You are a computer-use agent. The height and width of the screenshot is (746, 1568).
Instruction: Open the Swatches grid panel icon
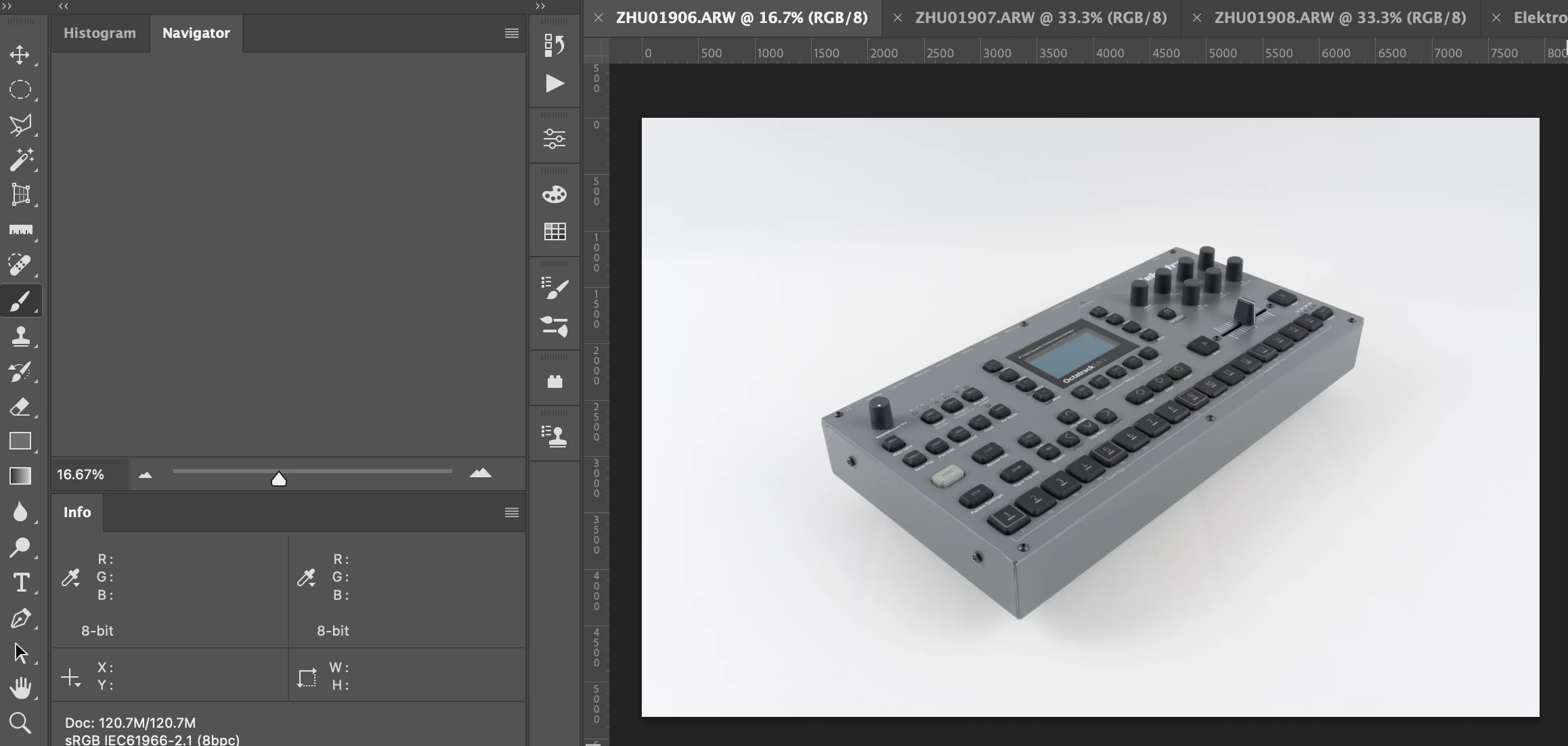coord(554,232)
